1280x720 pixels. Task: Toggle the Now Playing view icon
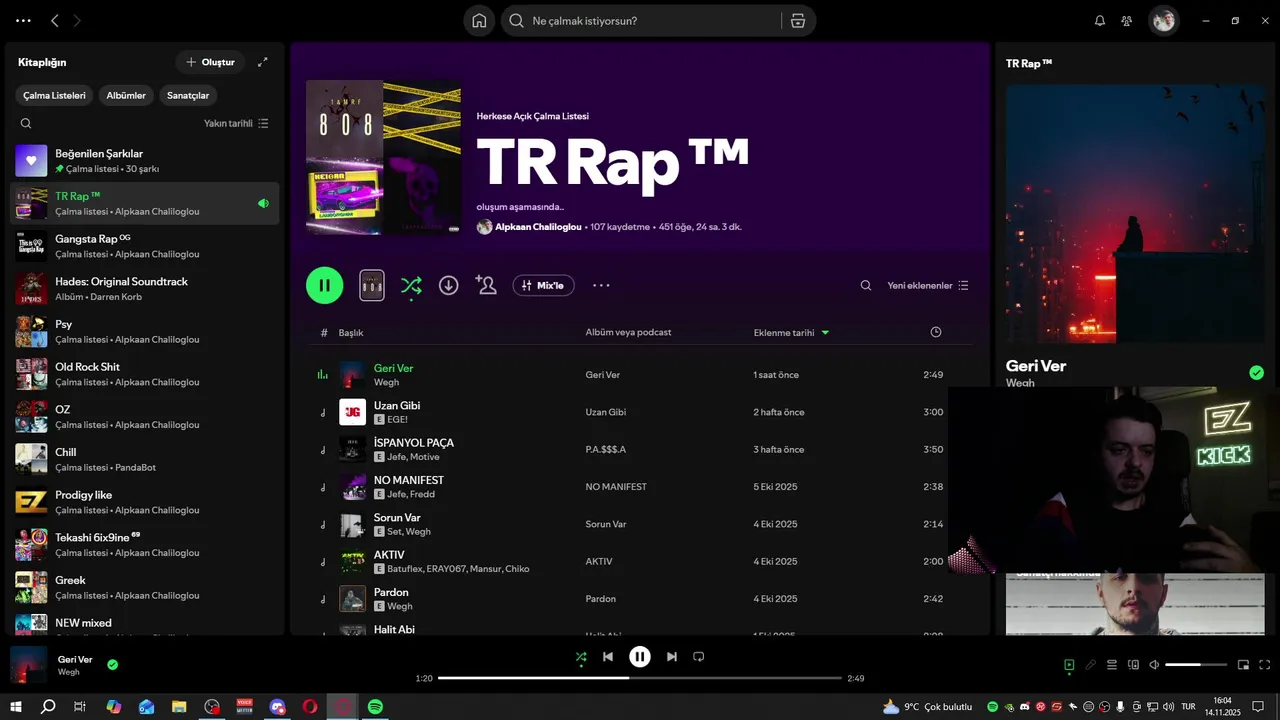(1069, 665)
